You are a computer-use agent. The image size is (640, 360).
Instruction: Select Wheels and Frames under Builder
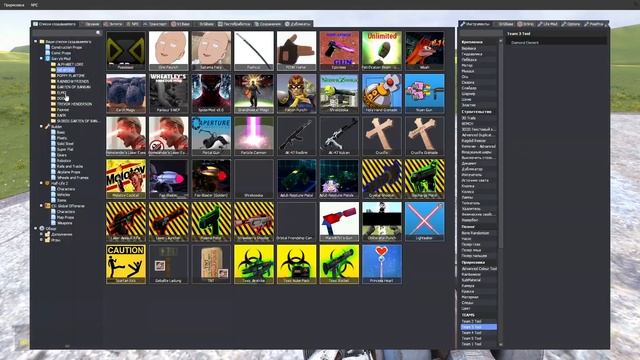(x=70, y=178)
